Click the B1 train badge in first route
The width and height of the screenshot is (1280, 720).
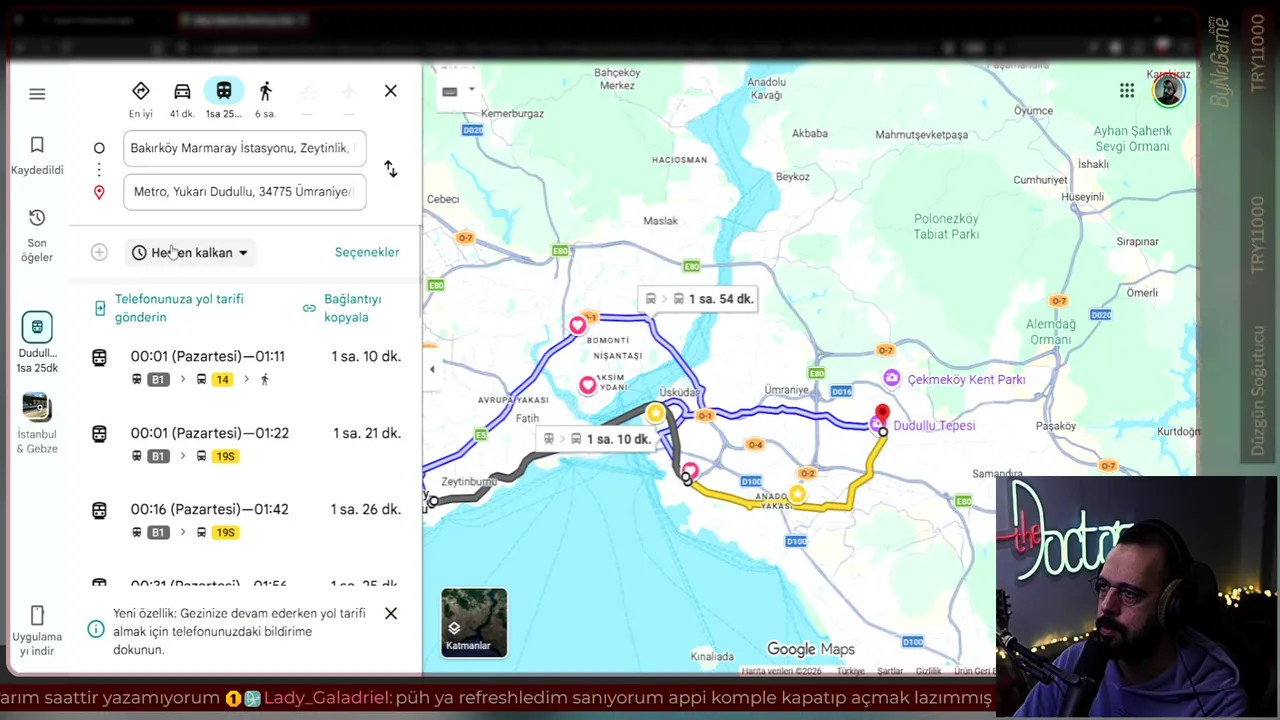(158, 379)
